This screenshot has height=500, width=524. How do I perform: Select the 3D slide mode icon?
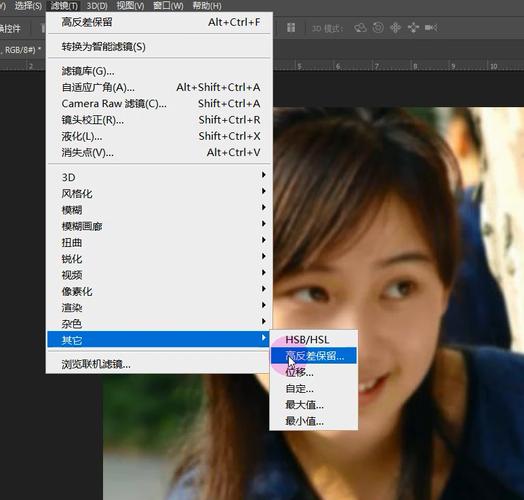pyautogui.click(x=413, y=28)
